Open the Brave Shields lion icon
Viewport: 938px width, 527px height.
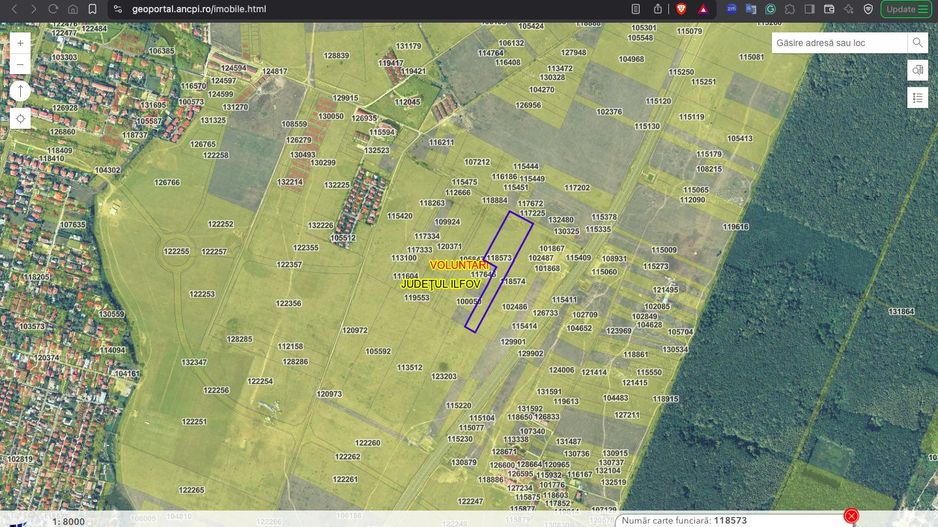click(681, 9)
